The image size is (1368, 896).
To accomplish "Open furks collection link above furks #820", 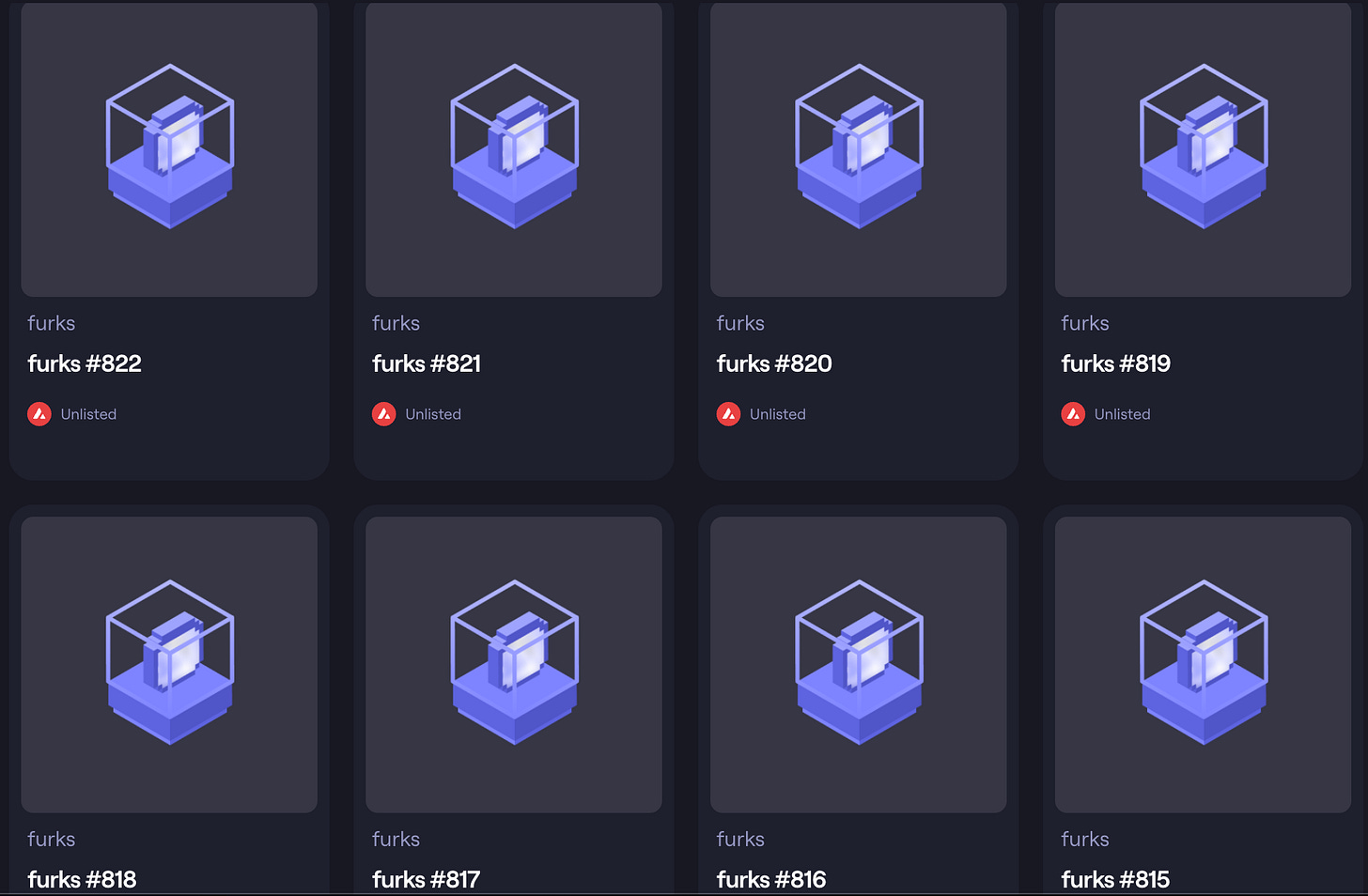I will tap(741, 323).
